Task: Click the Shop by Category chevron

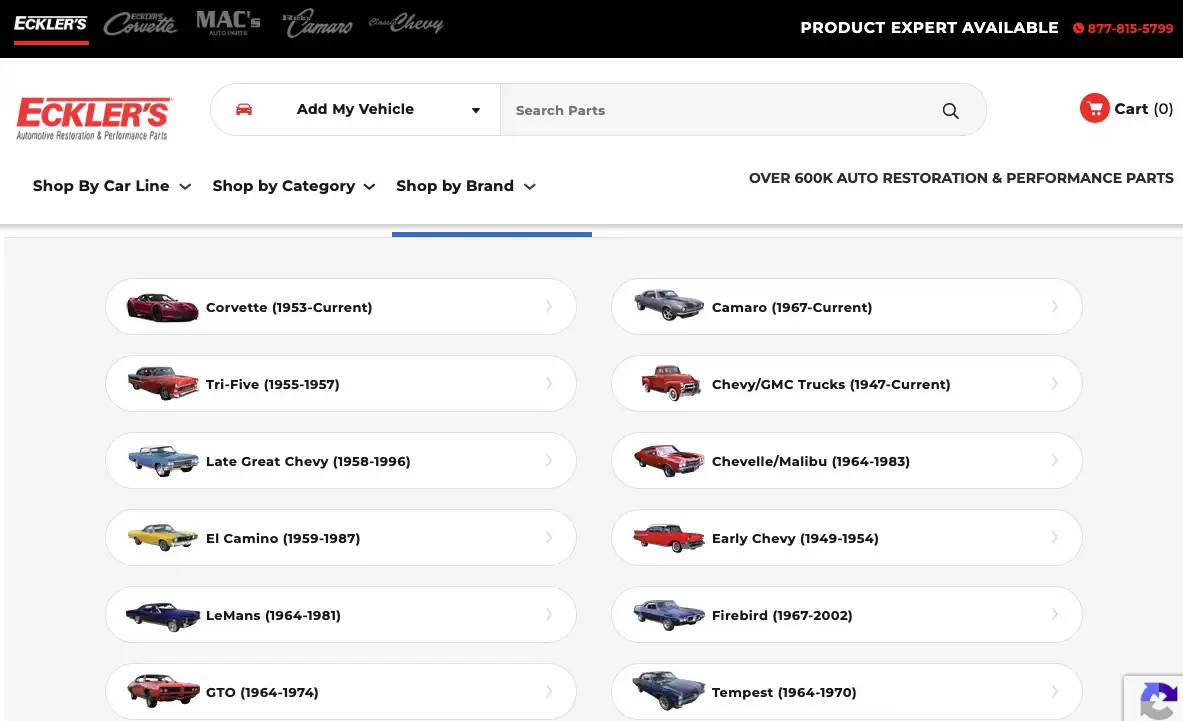Action: [x=369, y=187]
